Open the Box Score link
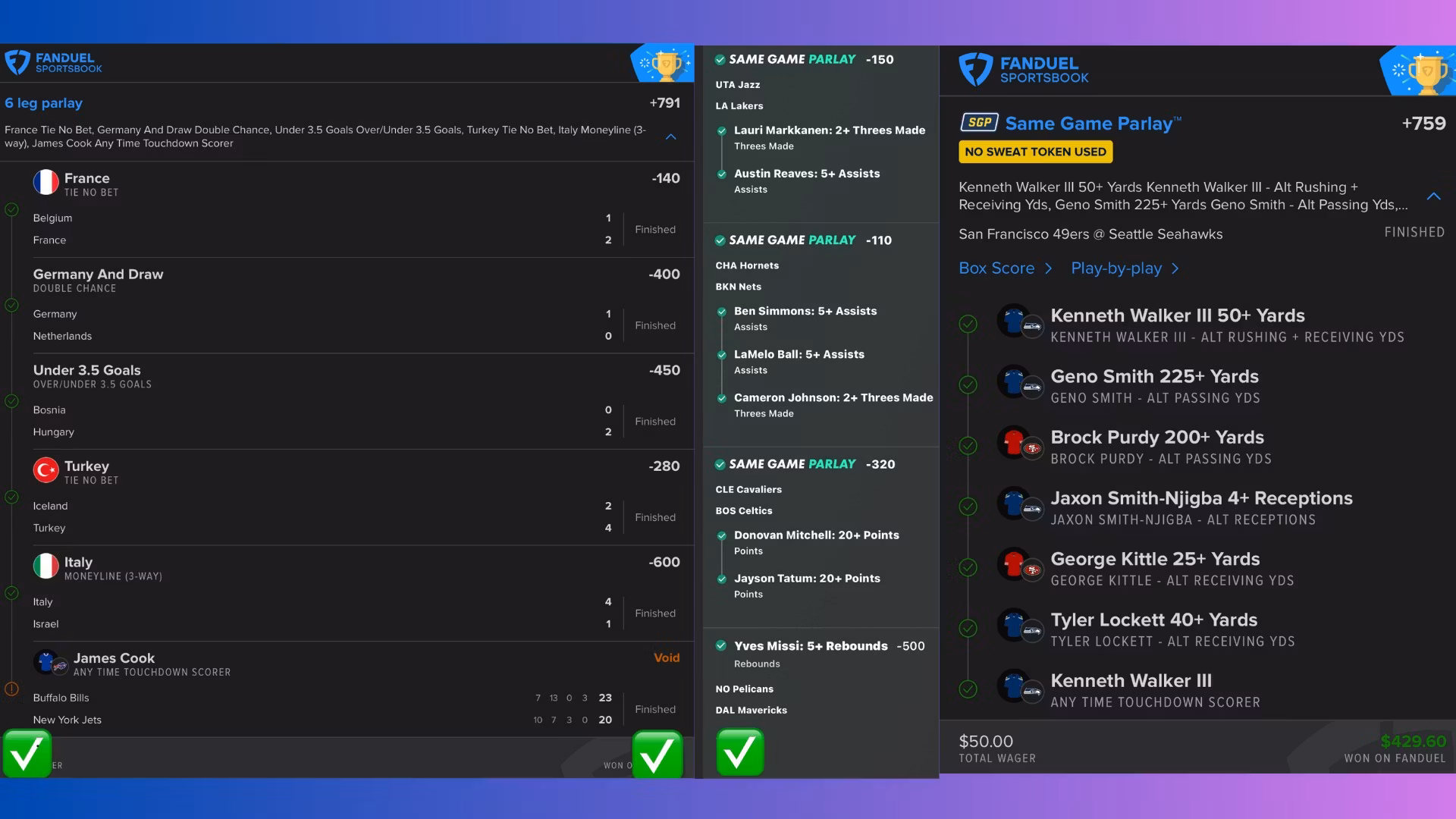 point(996,268)
